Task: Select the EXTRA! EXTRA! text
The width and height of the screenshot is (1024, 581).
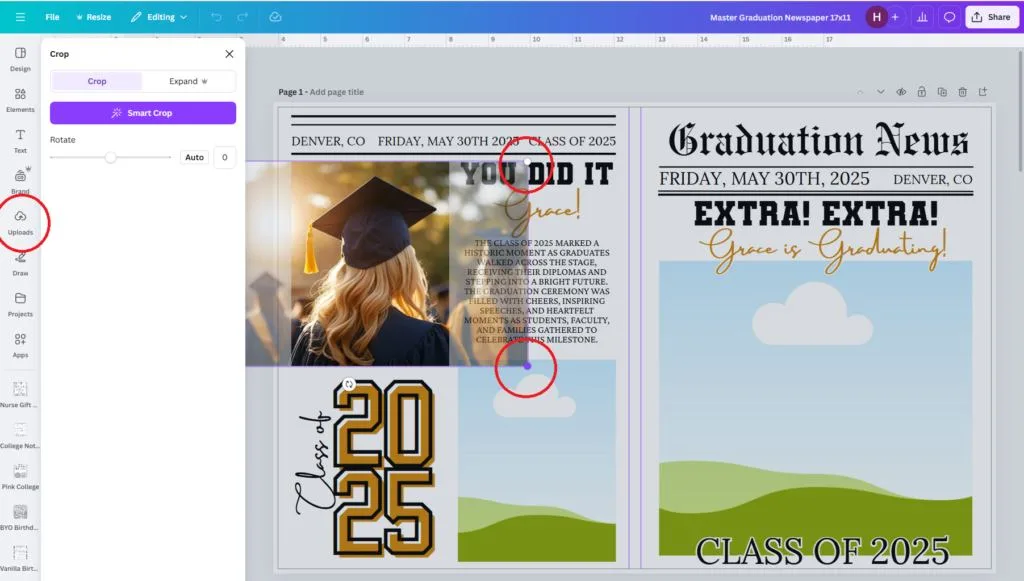Action: click(816, 214)
